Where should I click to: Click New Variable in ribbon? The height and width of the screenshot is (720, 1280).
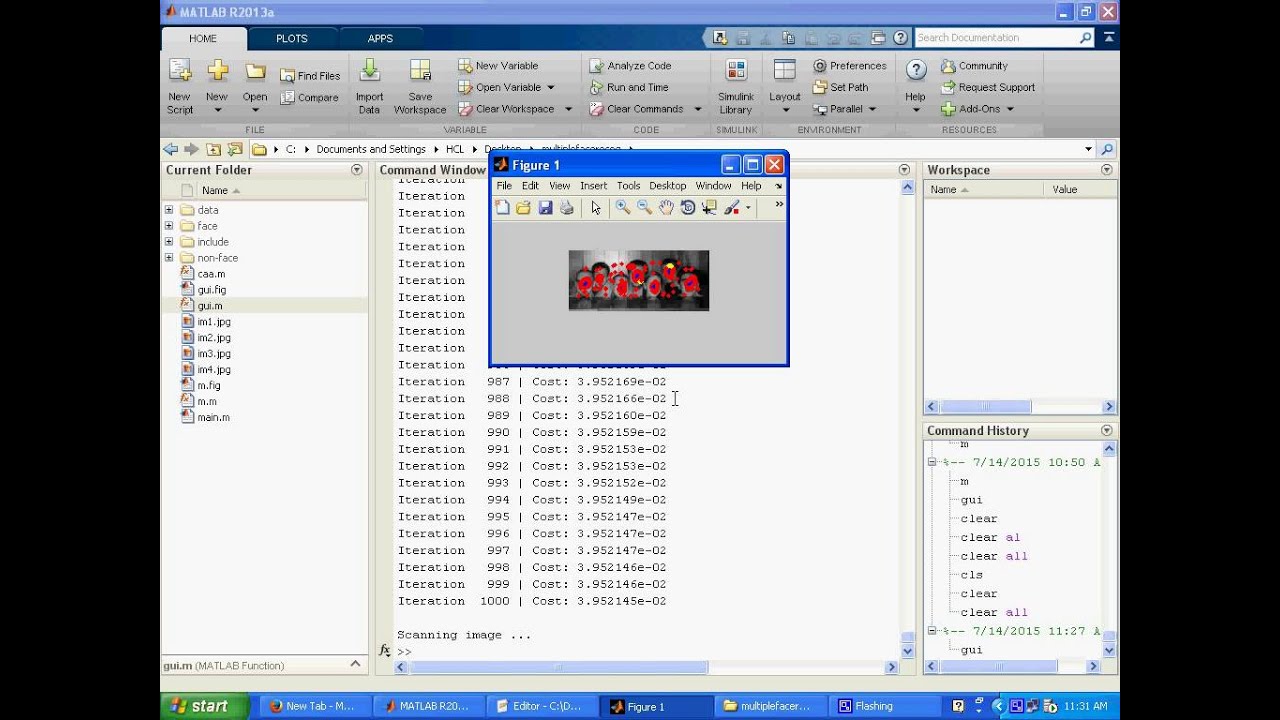click(498, 66)
